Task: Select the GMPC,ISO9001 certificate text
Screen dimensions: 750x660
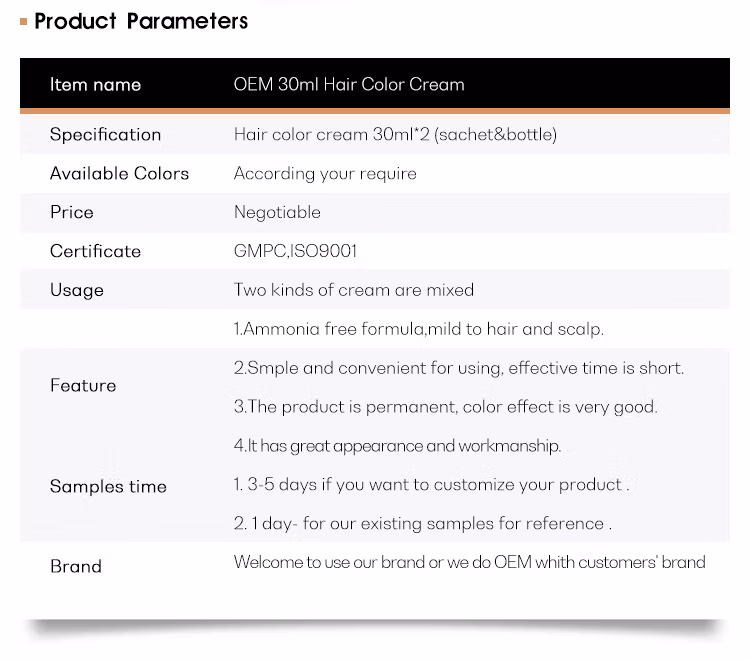Action: [x=295, y=251]
